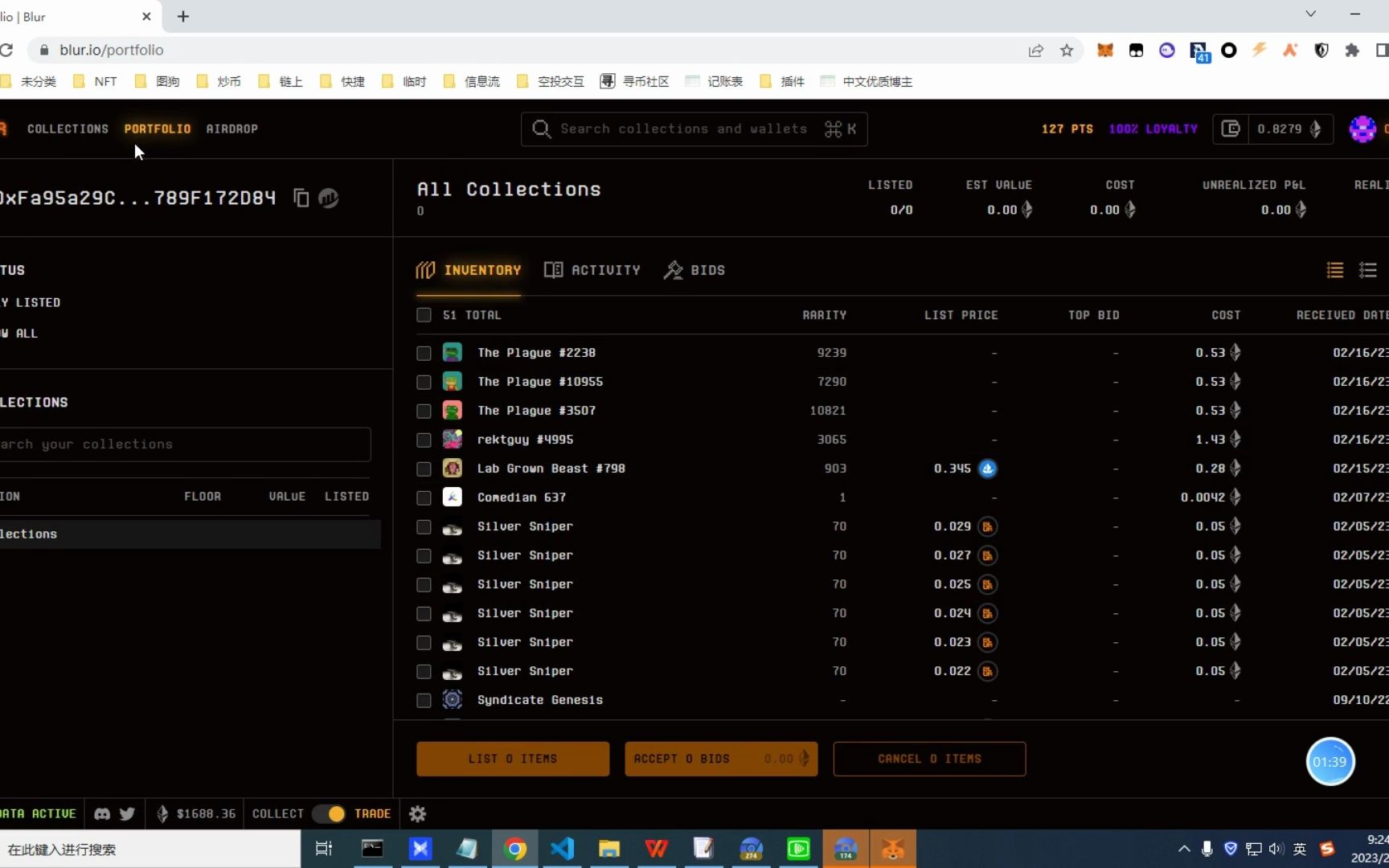
Task: Check rektguy #4995 checkbox
Action: tap(424, 440)
